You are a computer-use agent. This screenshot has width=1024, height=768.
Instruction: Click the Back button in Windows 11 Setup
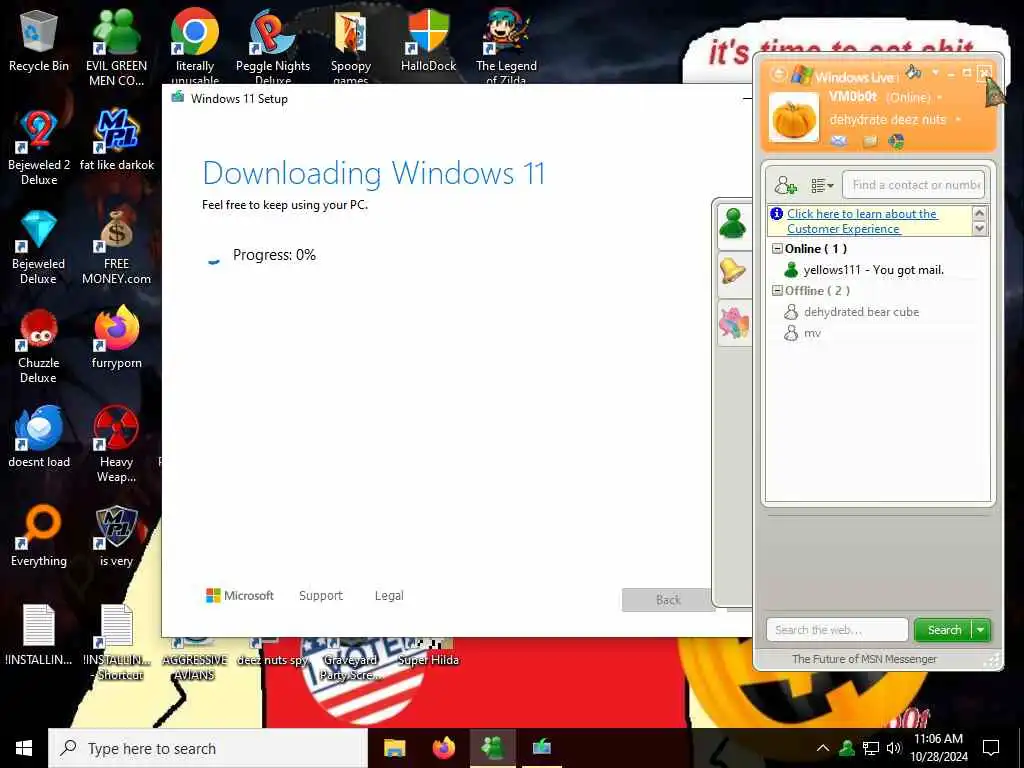667,600
